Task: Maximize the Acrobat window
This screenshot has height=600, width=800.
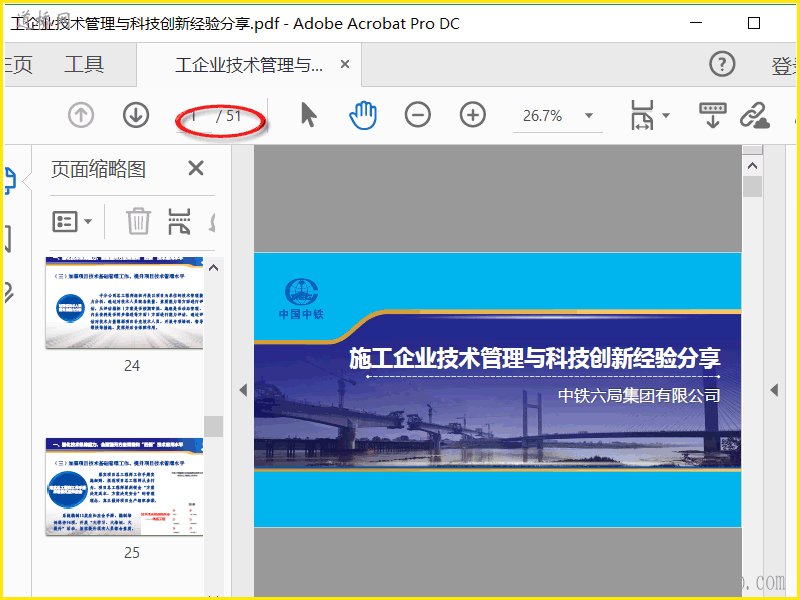Action: click(x=754, y=23)
